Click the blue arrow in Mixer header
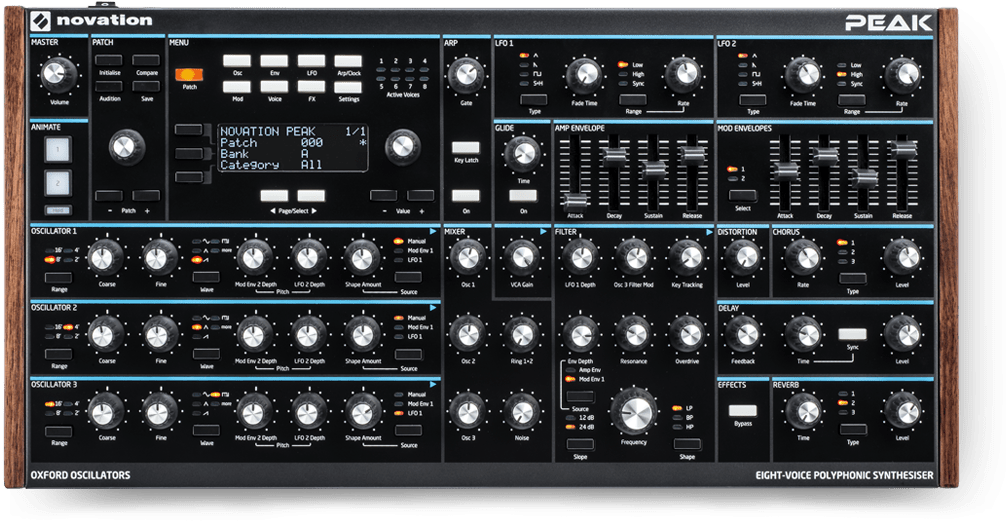The image size is (1006, 521). point(543,231)
